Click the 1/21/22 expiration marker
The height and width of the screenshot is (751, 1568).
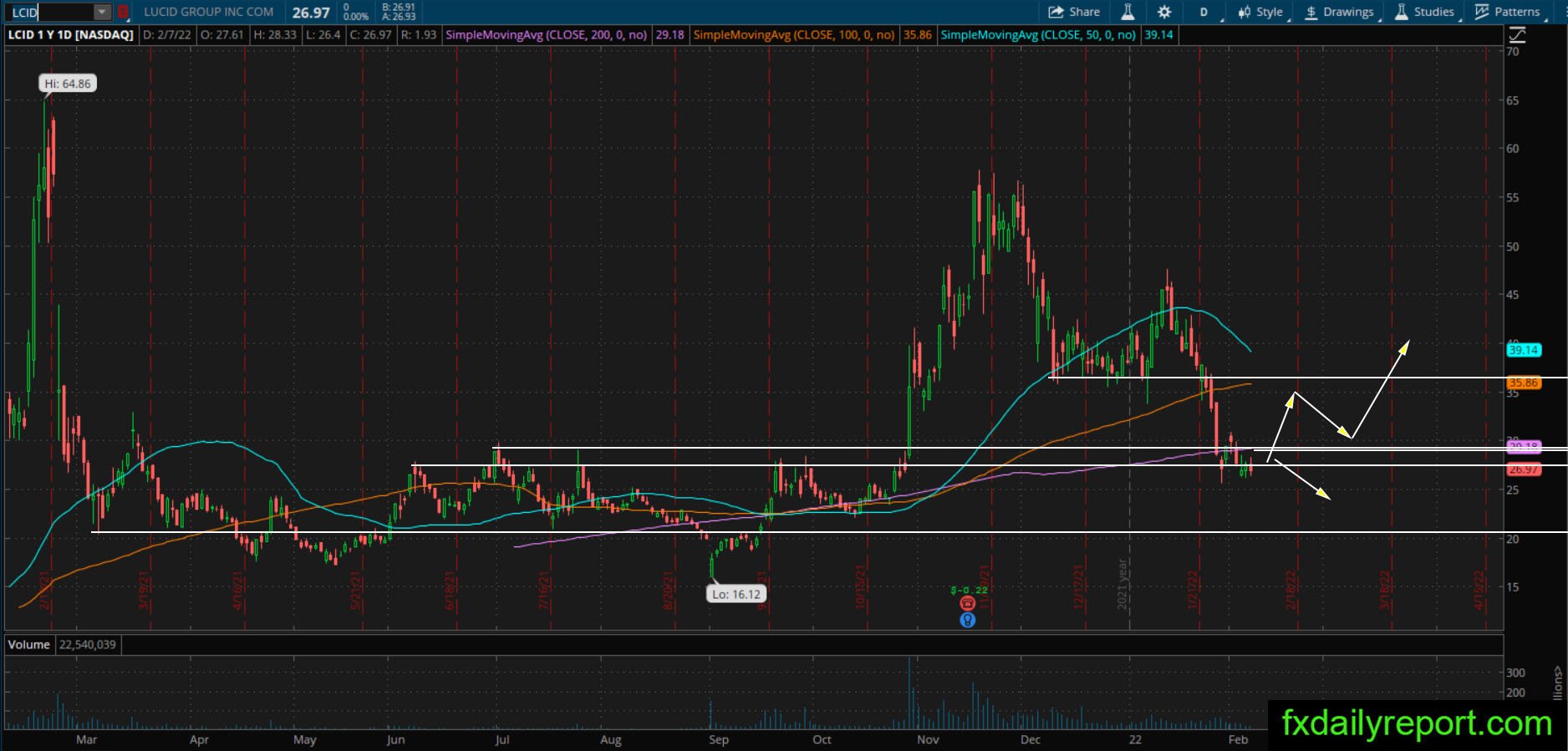click(x=1194, y=590)
